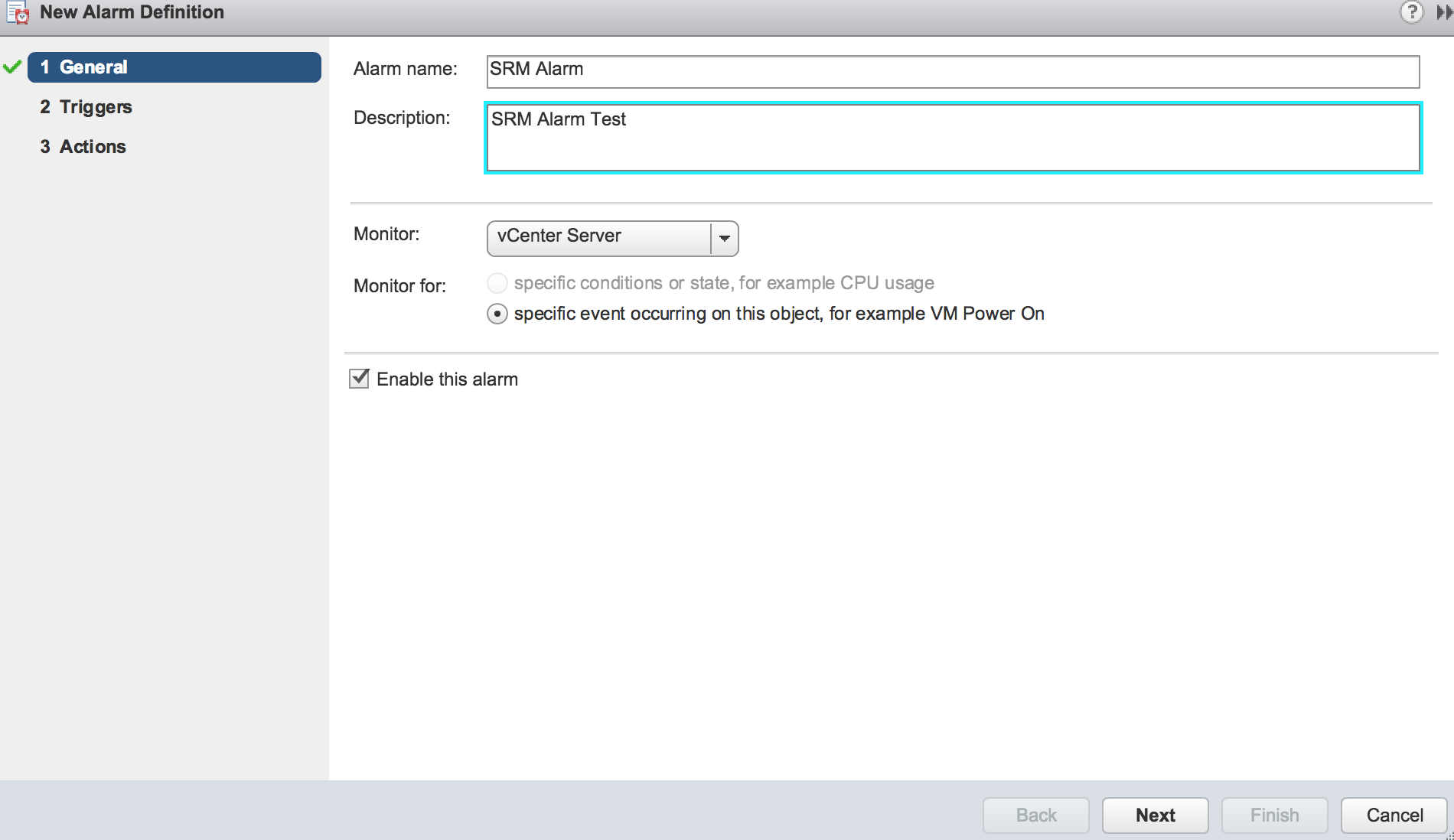Screen dimensions: 1454x840
Task: Click the double-arrow icon beside help
Action: [x=1443, y=12]
